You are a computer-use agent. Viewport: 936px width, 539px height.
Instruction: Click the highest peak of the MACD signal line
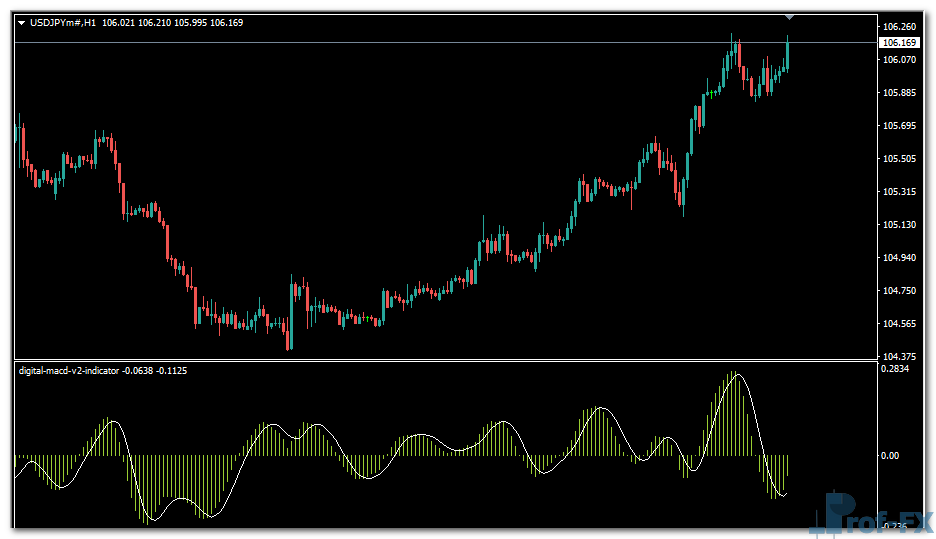737,374
